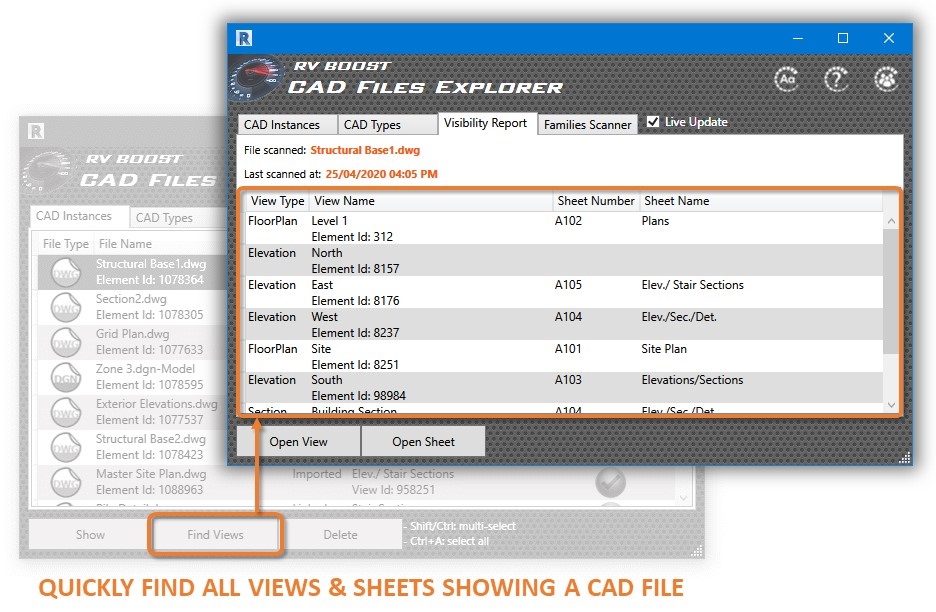Click the View Name column header
The width and height of the screenshot is (936, 612).
tap(430, 201)
